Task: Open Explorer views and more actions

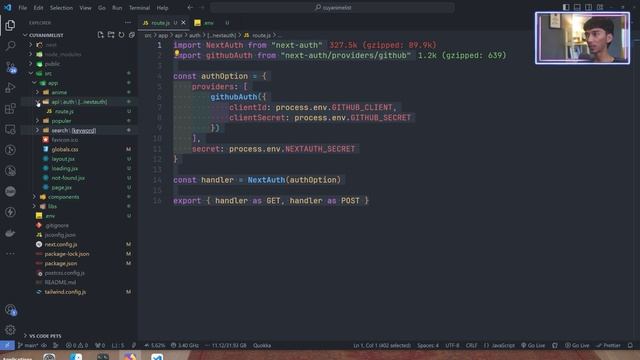Action: (x=128, y=23)
